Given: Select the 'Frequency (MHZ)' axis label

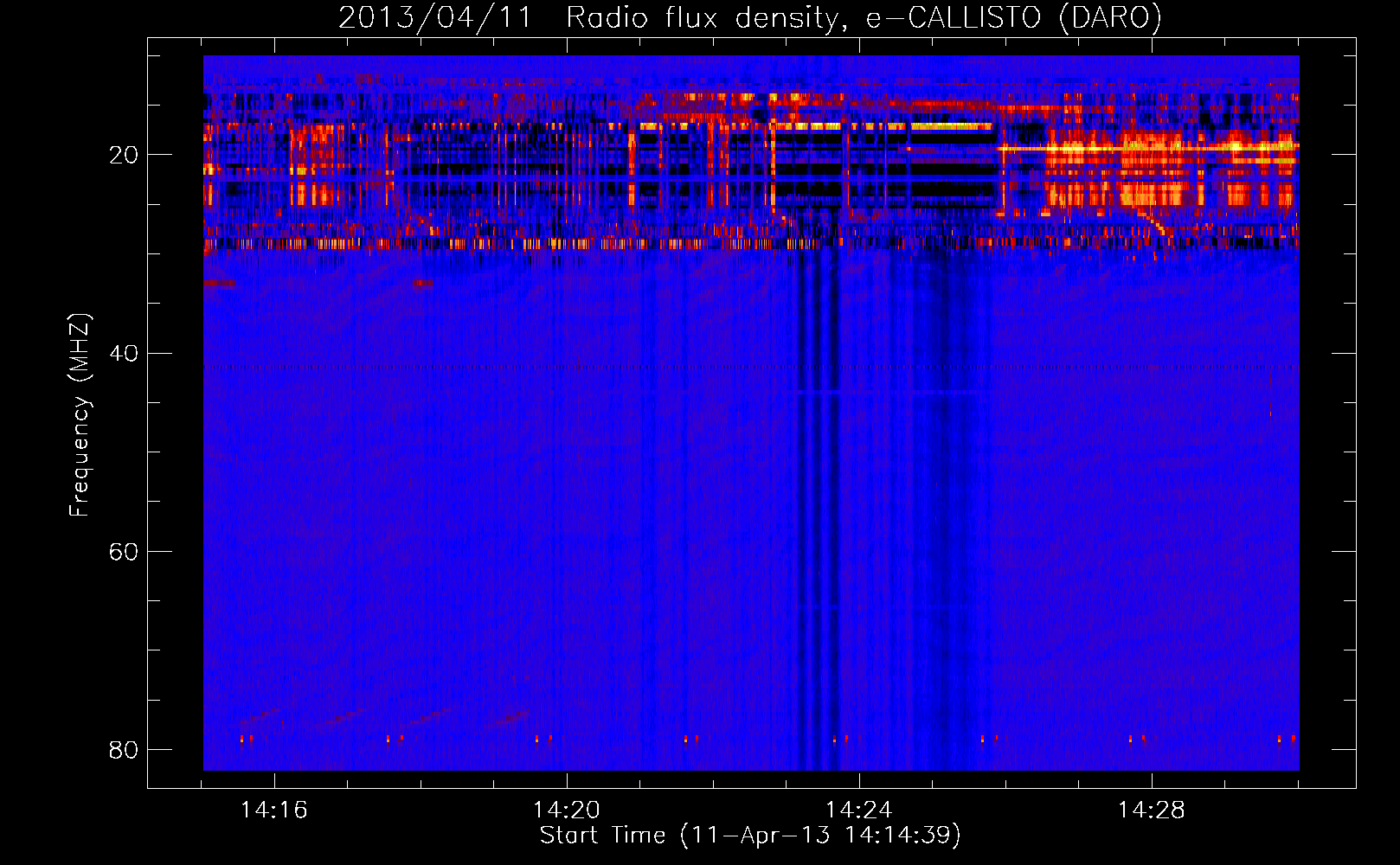Looking at the screenshot, I should click(80, 415).
